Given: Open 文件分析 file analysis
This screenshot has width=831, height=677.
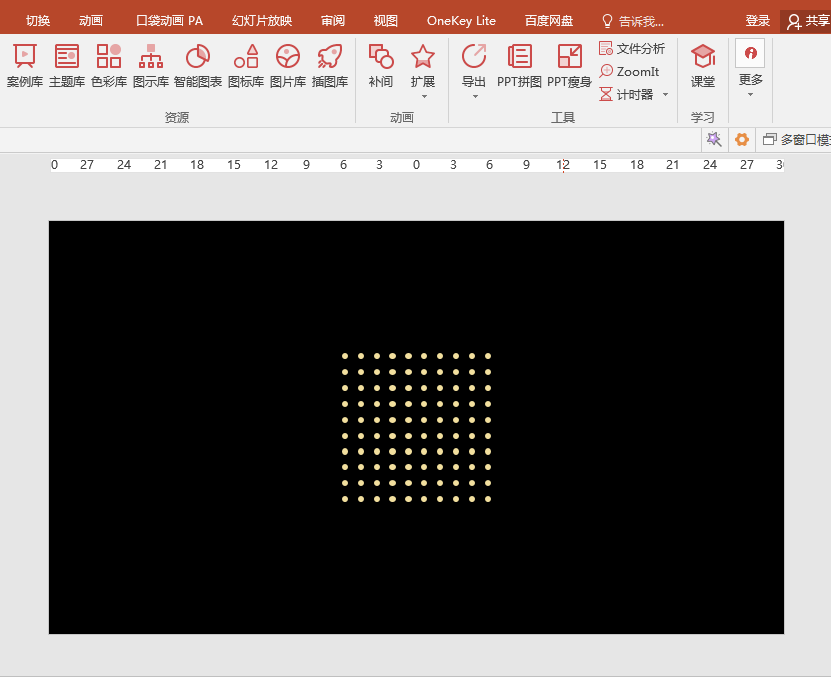Looking at the screenshot, I should [x=632, y=48].
